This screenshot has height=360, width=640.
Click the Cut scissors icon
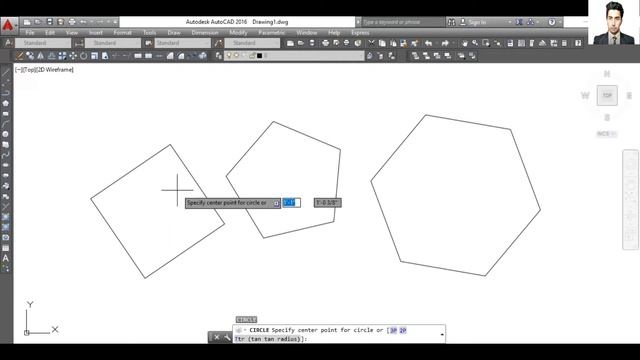point(371,43)
